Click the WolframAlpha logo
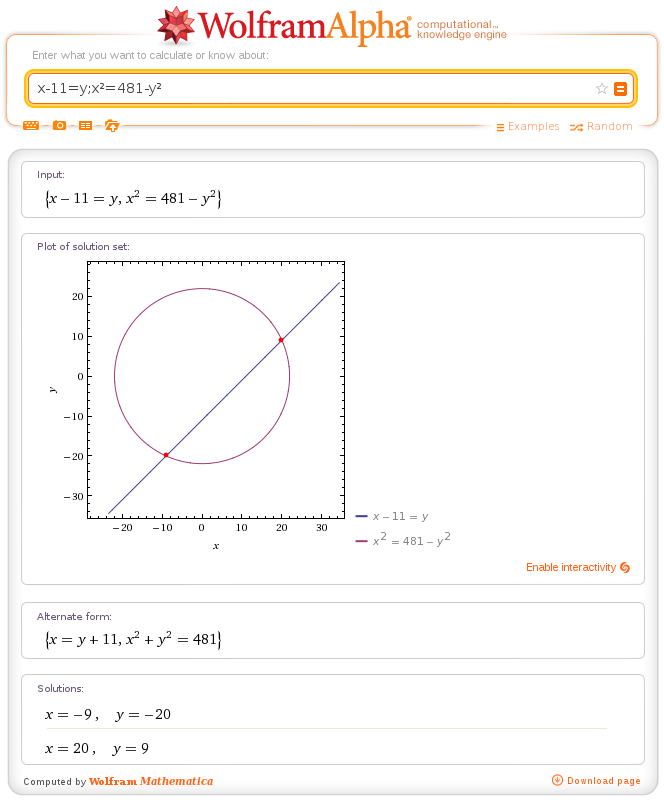Viewport: 664px width, 804px height. click(x=285, y=26)
